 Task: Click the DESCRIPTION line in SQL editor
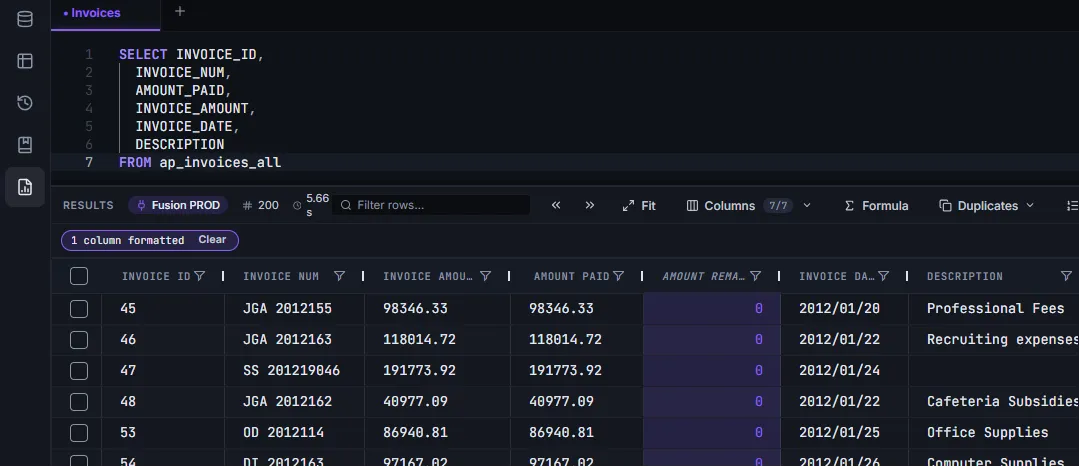[180, 145]
